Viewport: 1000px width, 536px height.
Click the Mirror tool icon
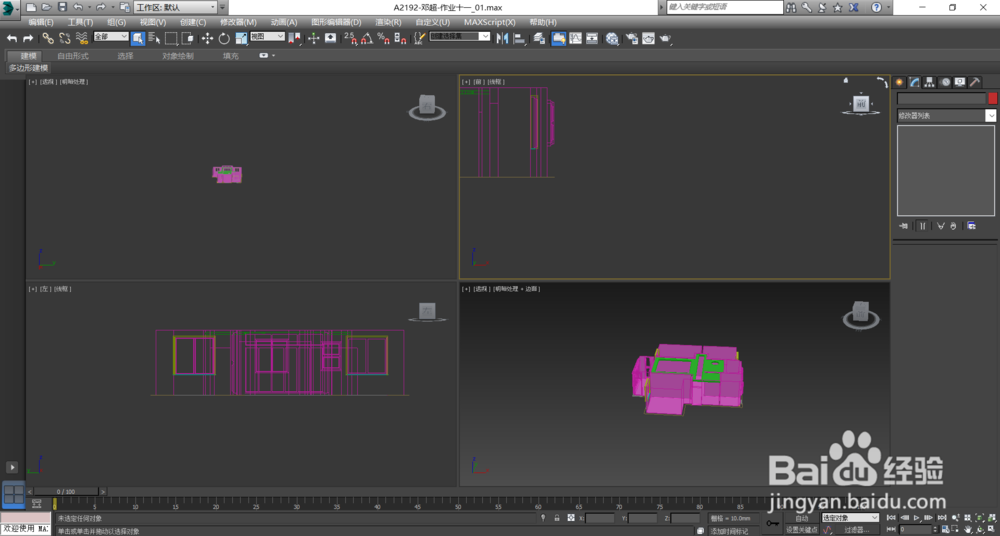pyautogui.click(x=502, y=38)
